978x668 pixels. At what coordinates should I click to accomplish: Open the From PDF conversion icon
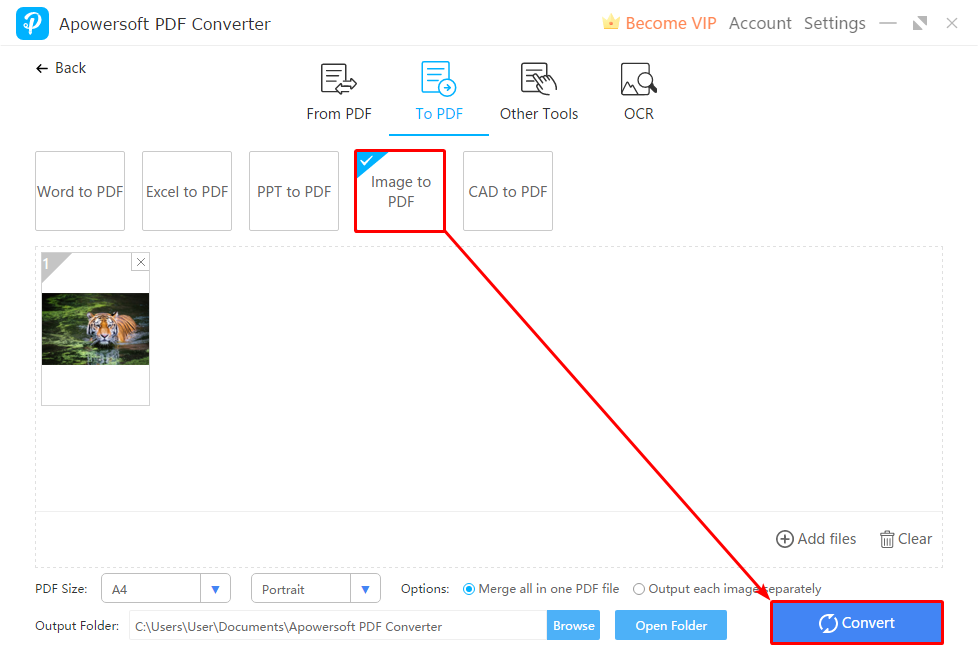pyautogui.click(x=339, y=79)
